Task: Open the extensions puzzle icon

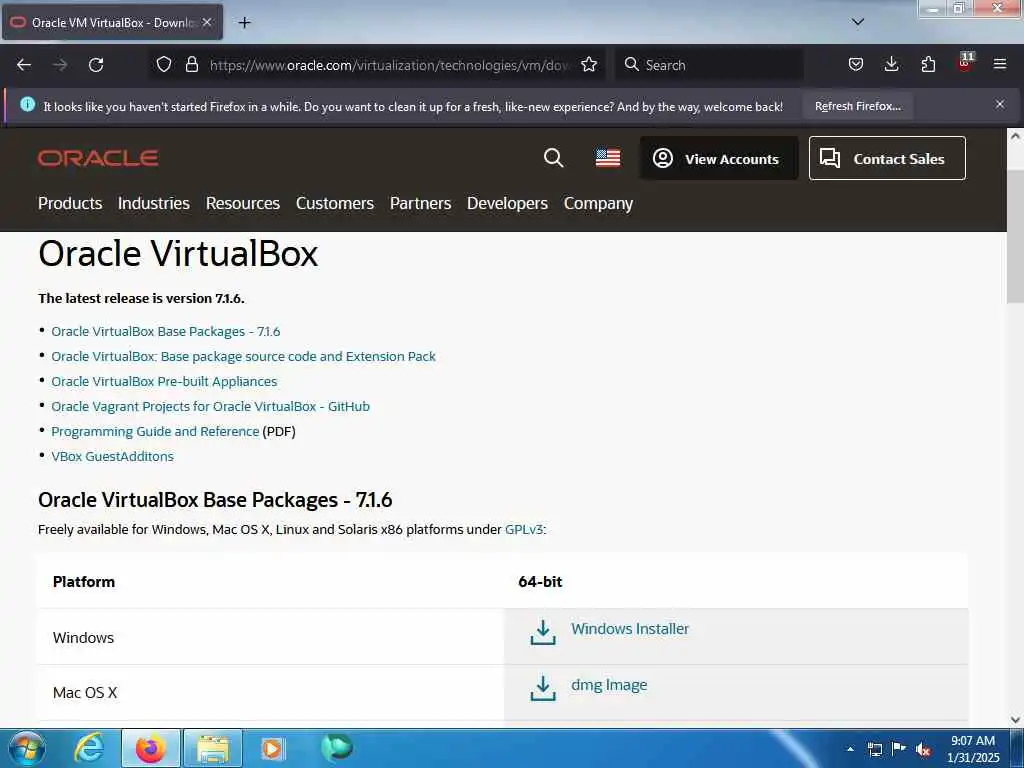Action: [x=928, y=65]
